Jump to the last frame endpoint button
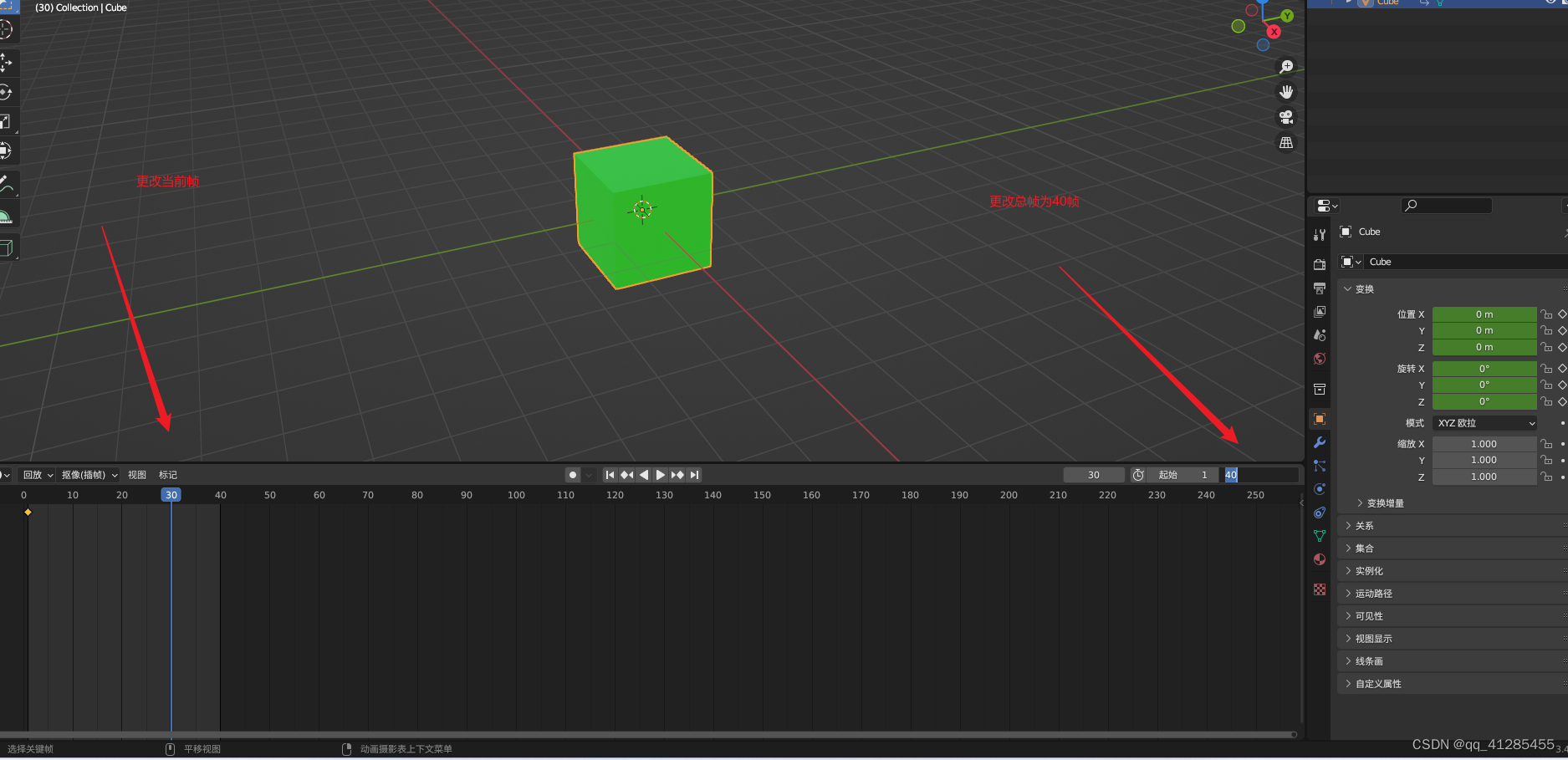1568x760 pixels. 694,475
